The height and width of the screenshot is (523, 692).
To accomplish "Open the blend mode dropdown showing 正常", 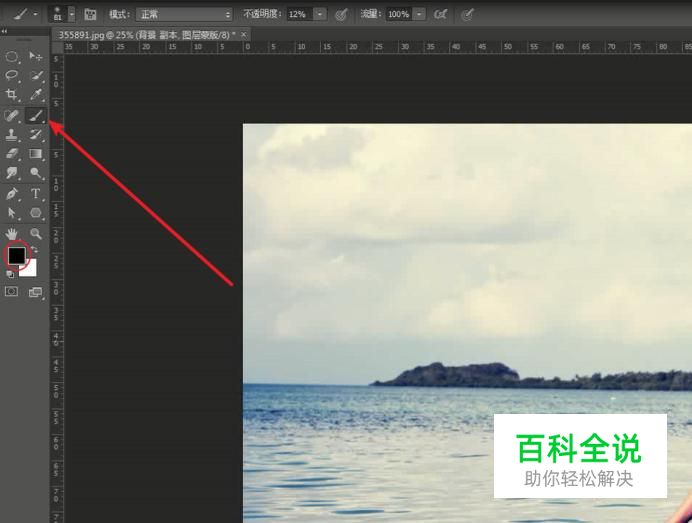I will coord(185,15).
